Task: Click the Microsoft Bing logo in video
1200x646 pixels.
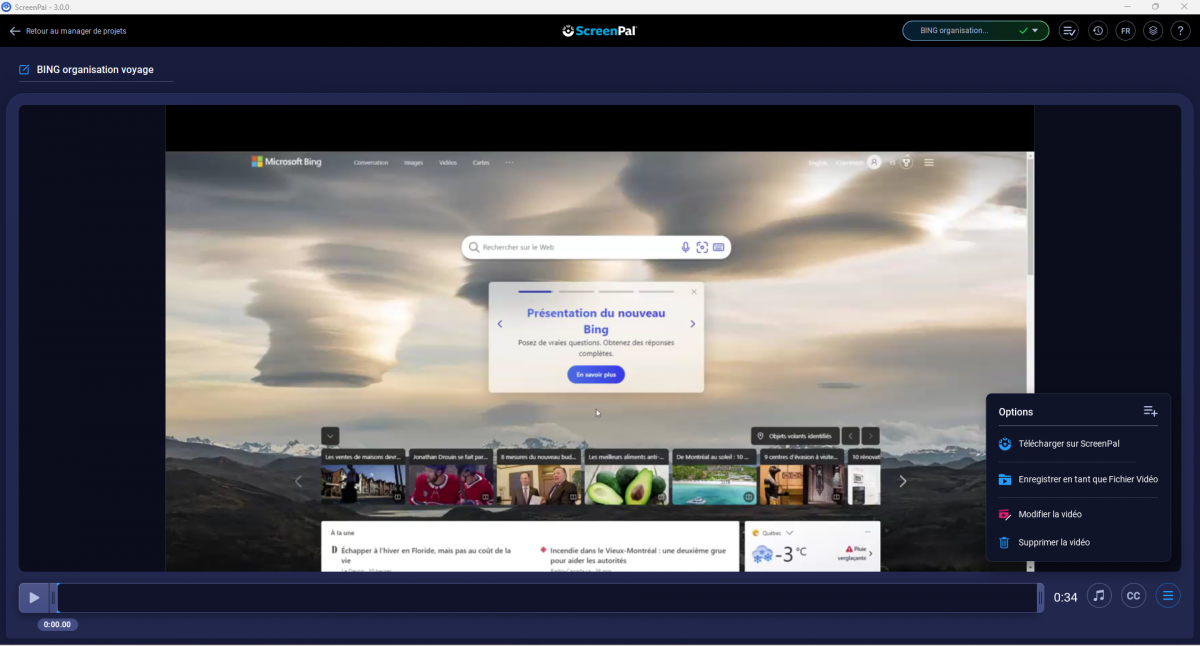Action: click(286, 161)
